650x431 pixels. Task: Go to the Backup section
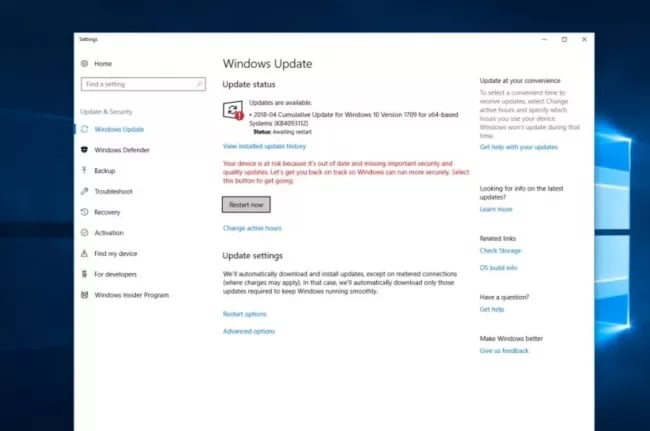[x=104, y=170]
